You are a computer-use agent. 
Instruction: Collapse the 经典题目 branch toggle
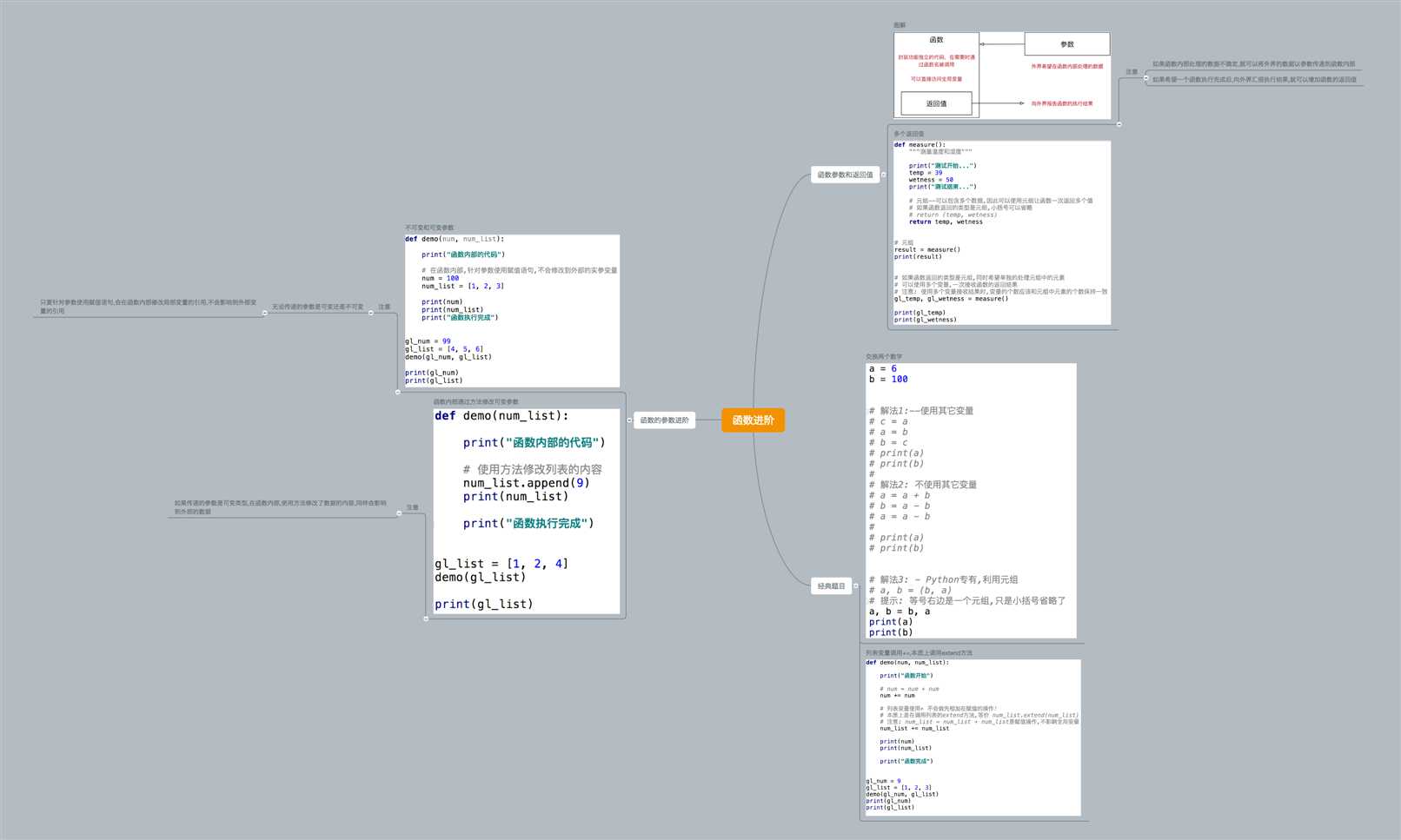coord(856,586)
